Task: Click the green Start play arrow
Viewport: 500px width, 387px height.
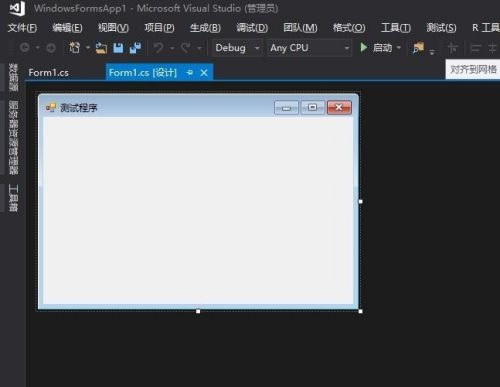Action: tap(364, 48)
